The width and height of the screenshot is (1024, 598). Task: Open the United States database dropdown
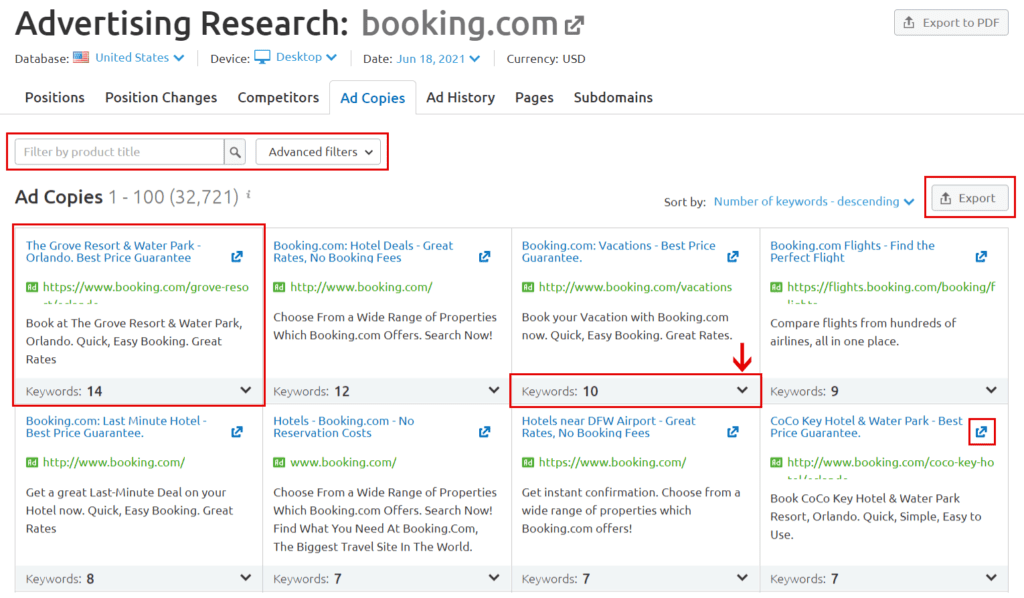(139, 57)
